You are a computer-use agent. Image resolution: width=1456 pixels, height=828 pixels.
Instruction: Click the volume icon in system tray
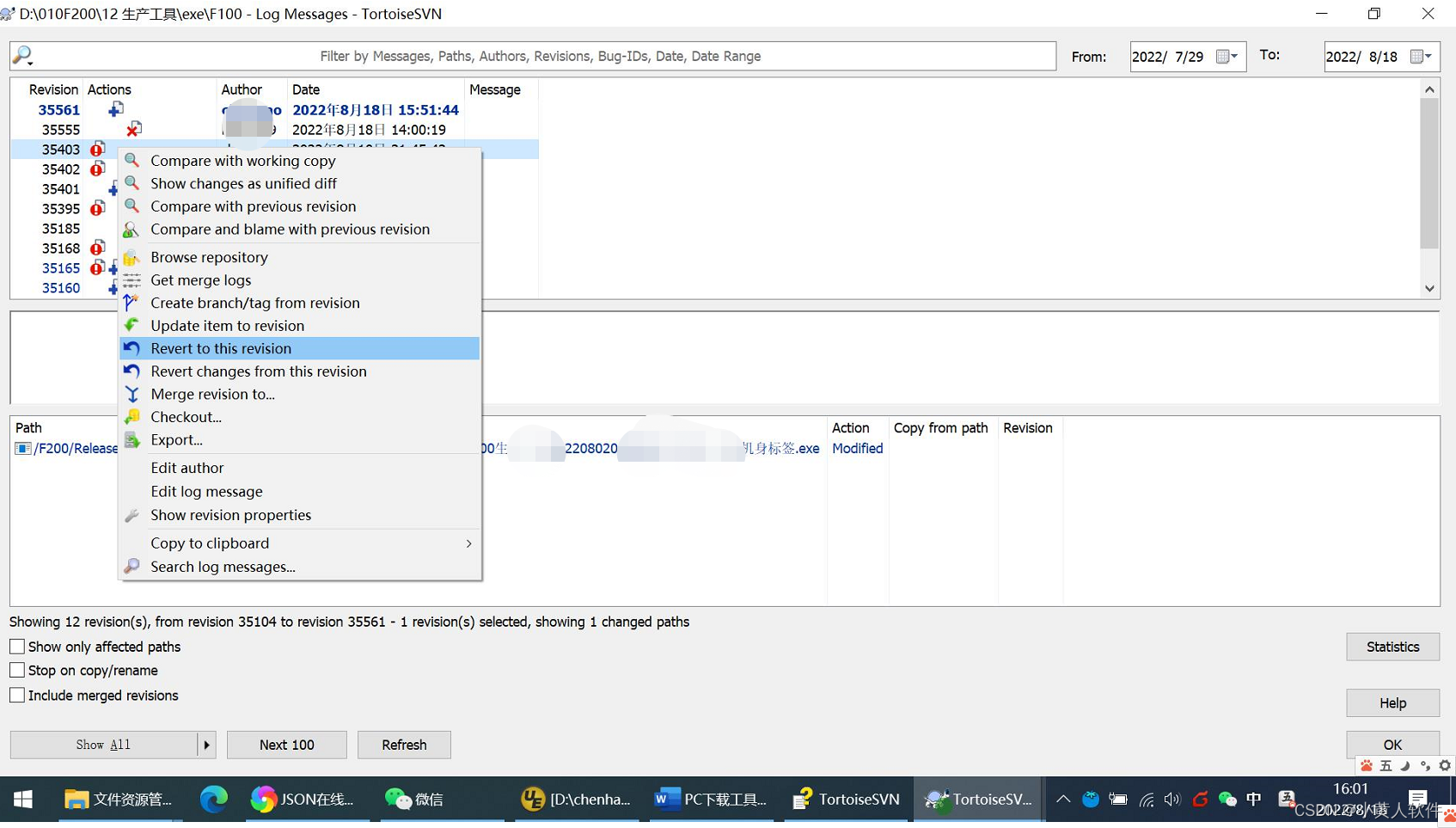1172,800
